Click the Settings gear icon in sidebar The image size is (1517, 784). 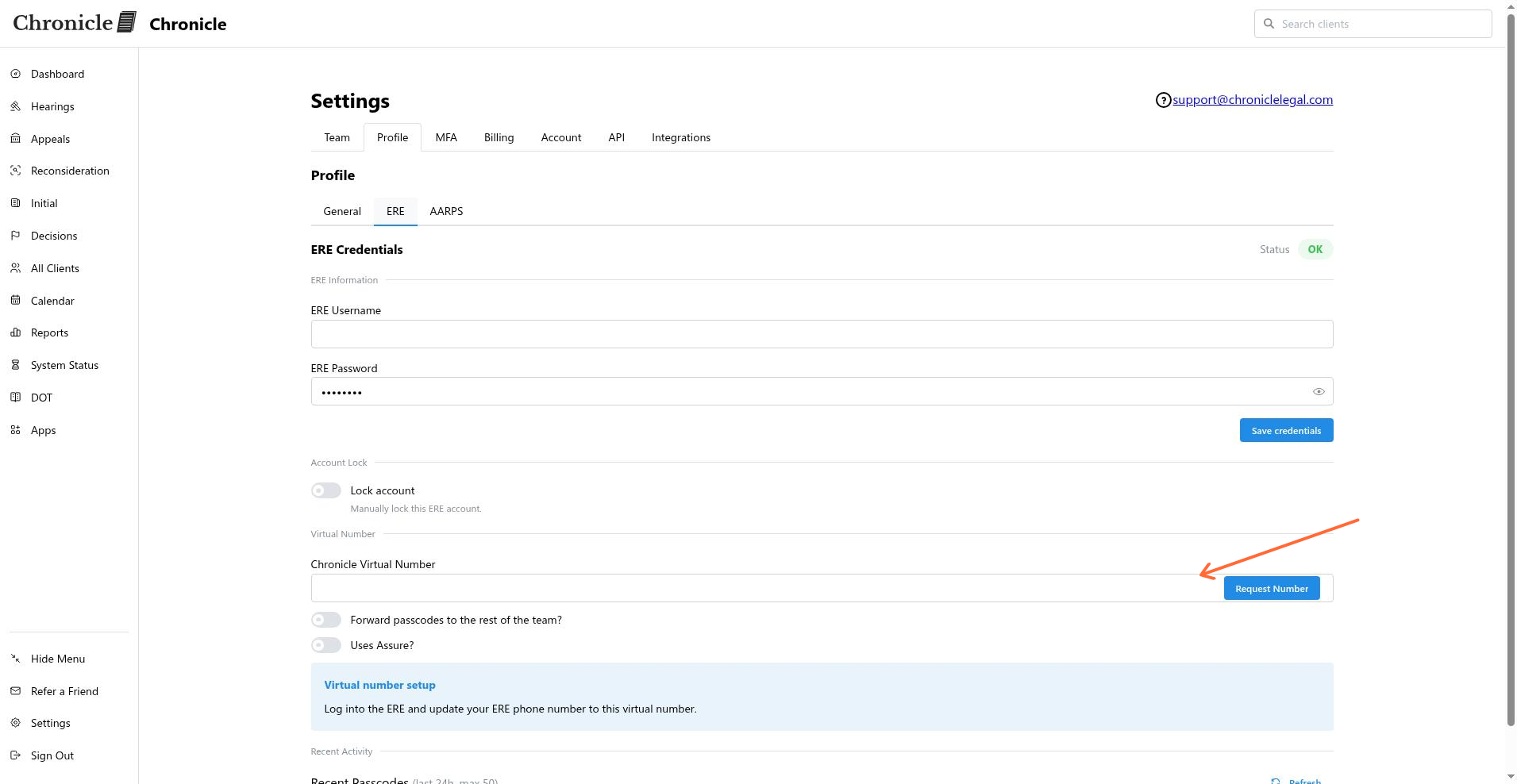click(15, 723)
